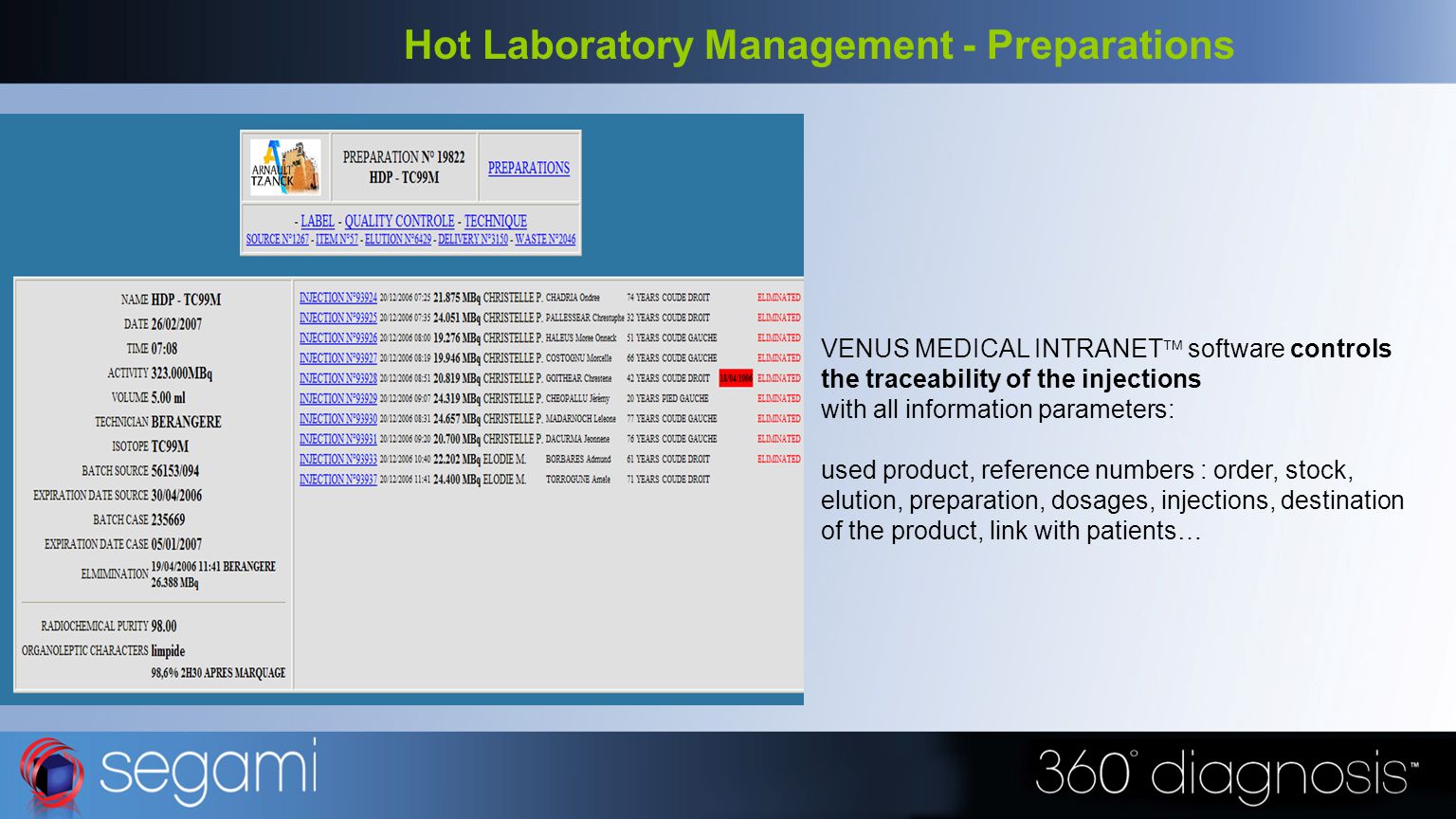
Task: Open INJECTION N°93930 record
Action: 338,419
